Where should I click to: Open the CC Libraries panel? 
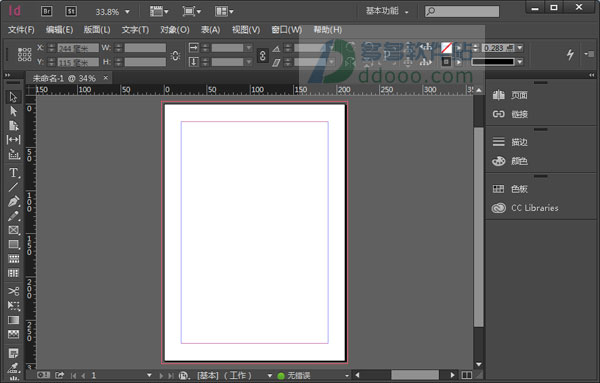tap(525, 208)
